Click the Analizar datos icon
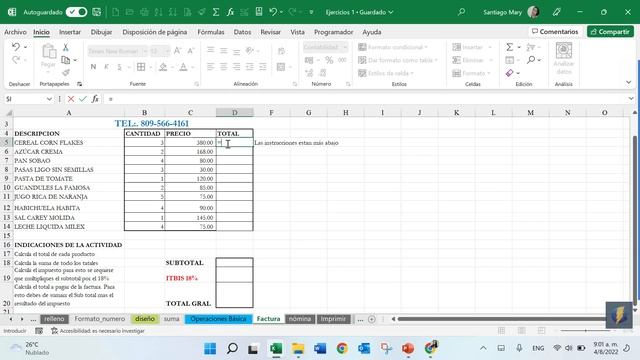This screenshot has width=640, height=360. coord(564,58)
